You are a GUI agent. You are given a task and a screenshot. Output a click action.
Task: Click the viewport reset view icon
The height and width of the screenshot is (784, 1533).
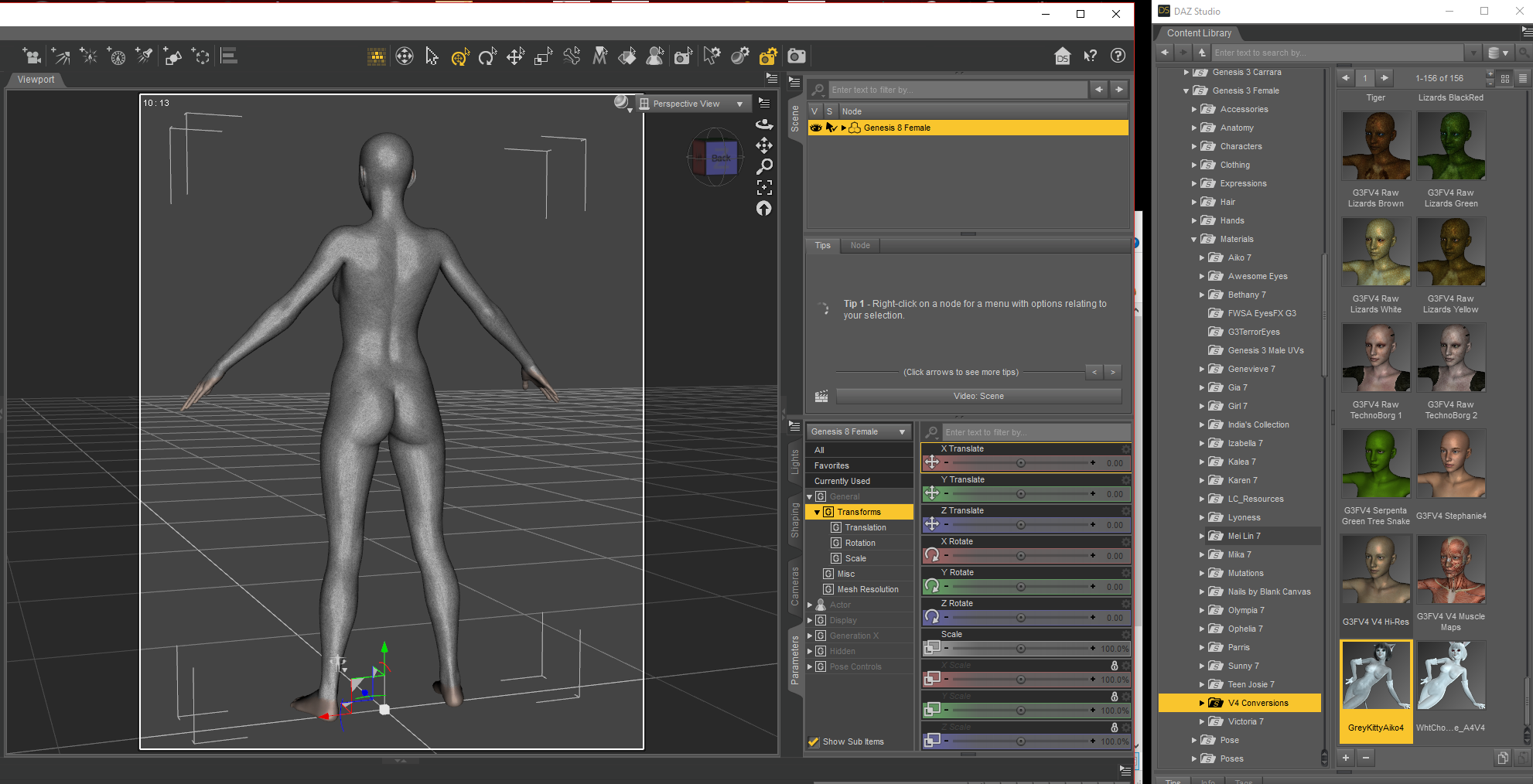pyautogui.click(x=764, y=208)
